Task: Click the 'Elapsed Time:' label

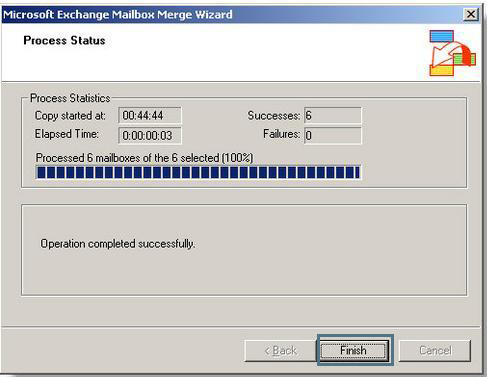Action: [x=67, y=134]
